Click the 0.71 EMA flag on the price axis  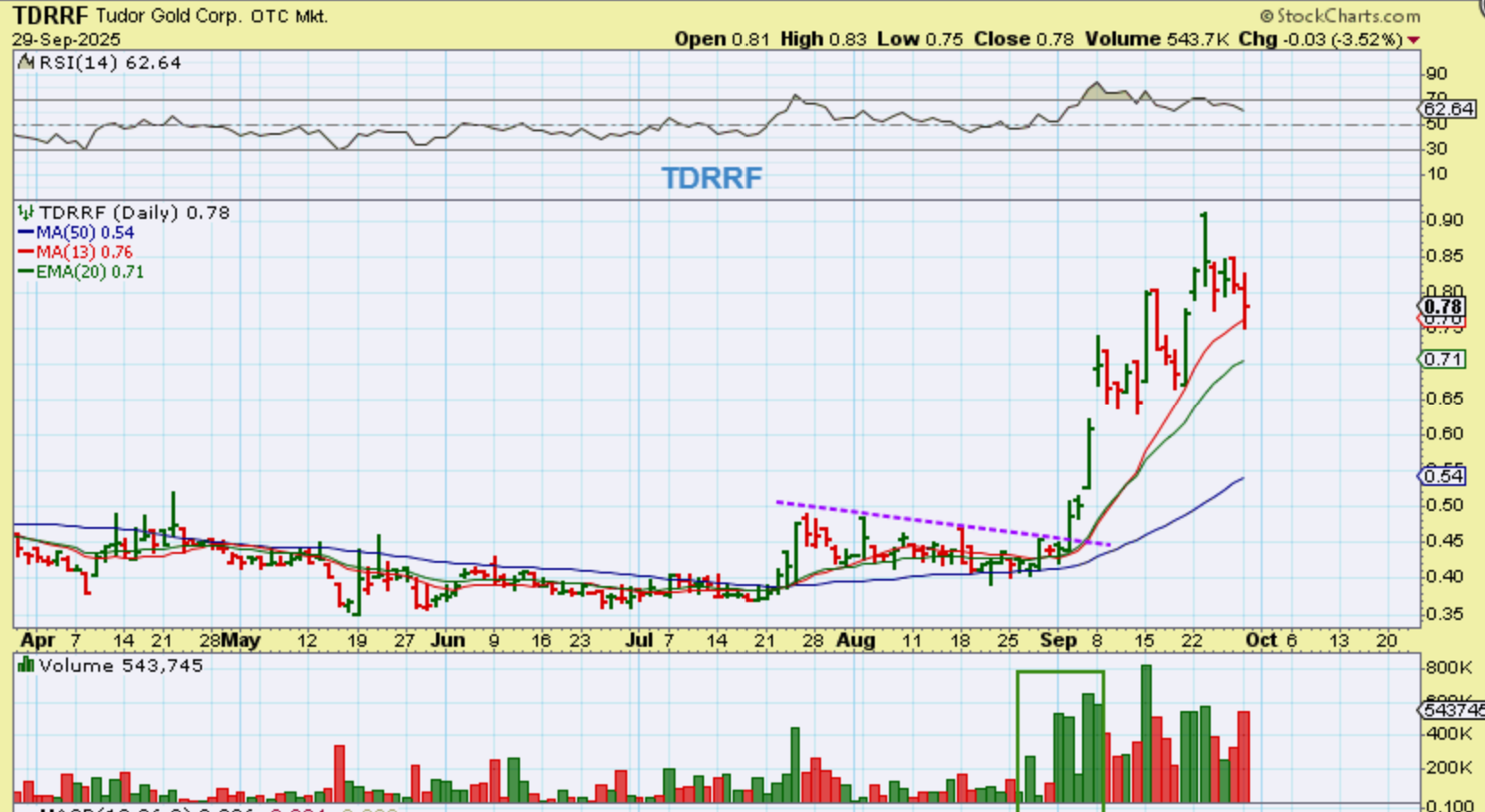[1443, 359]
